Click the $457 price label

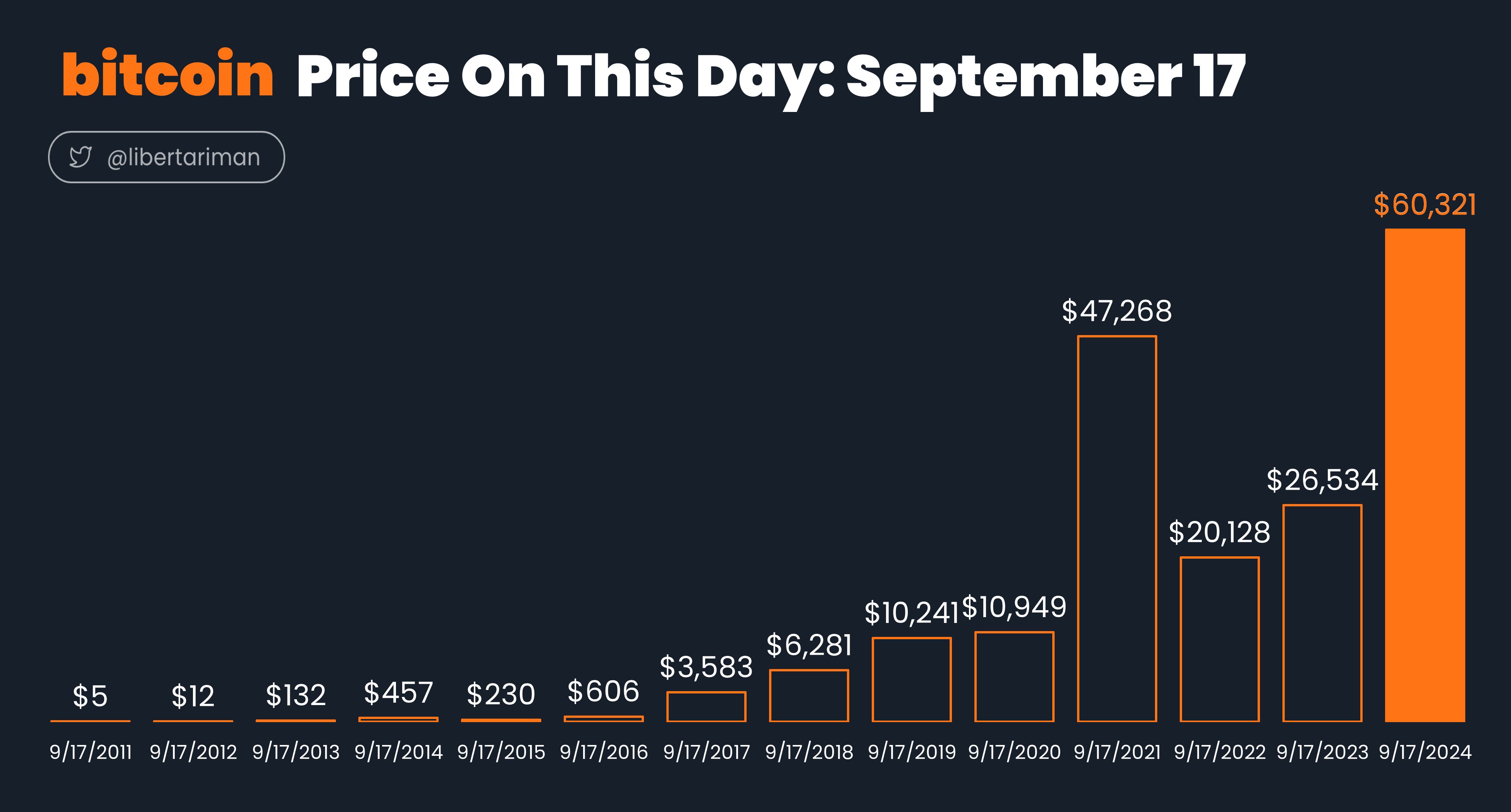[x=398, y=692]
